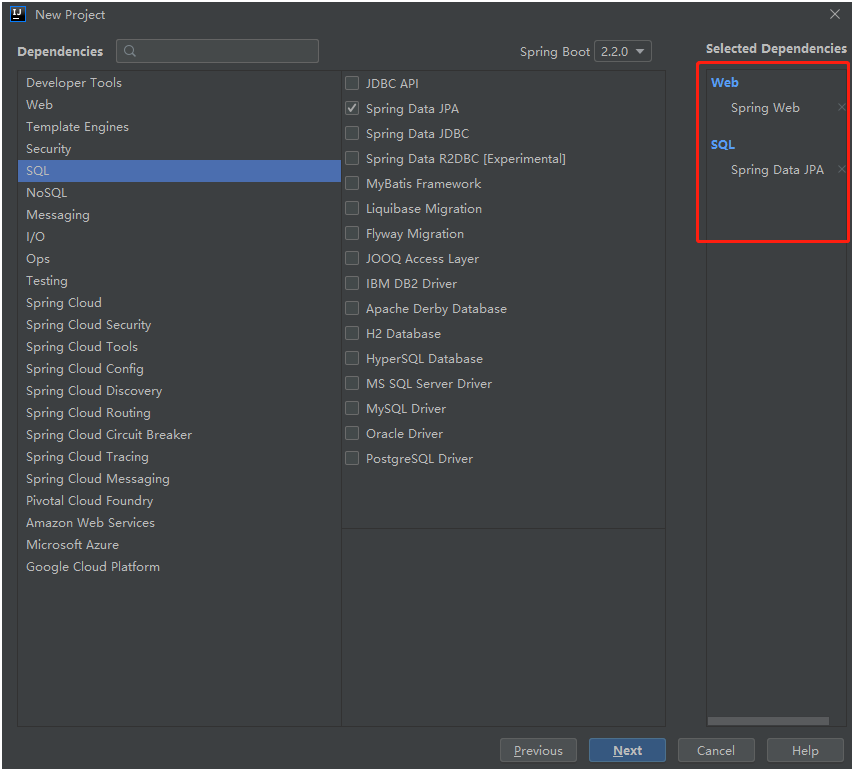Choose Pivotal Cloud Foundry category
The image size is (854, 771).
pos(179,501)
